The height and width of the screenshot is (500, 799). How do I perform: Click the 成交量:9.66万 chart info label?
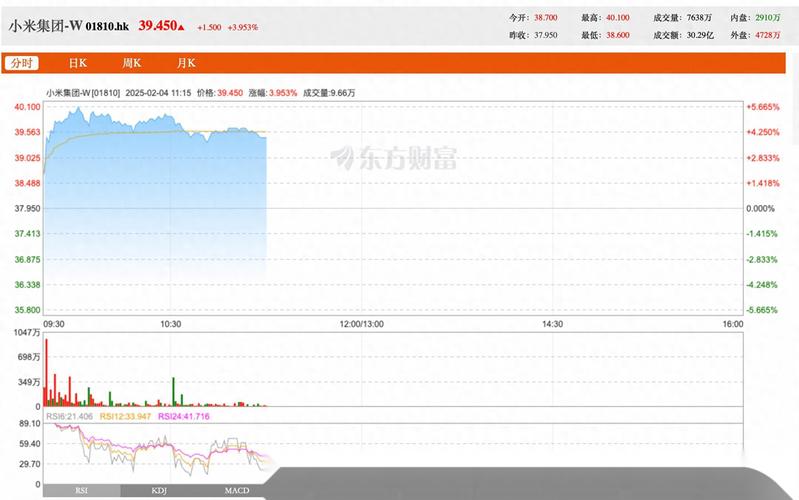(x=329, y=93)
